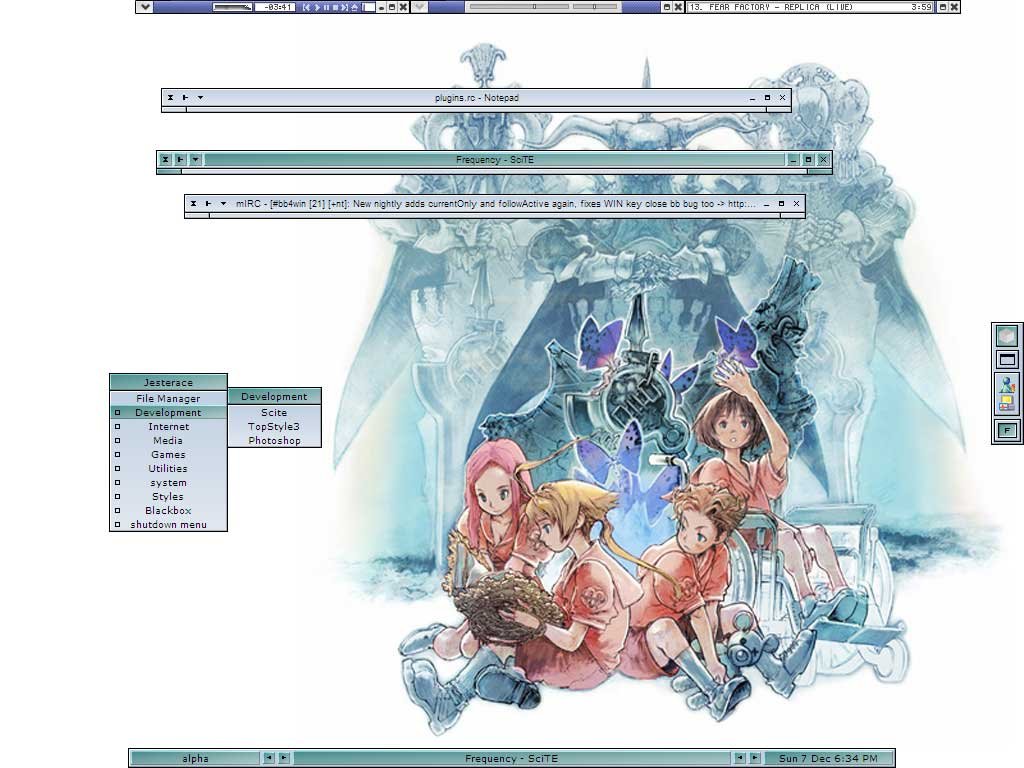Viewport: 1024px width, 768px height.
Task: Minimize the mIRC window
Action: point(766,204)
